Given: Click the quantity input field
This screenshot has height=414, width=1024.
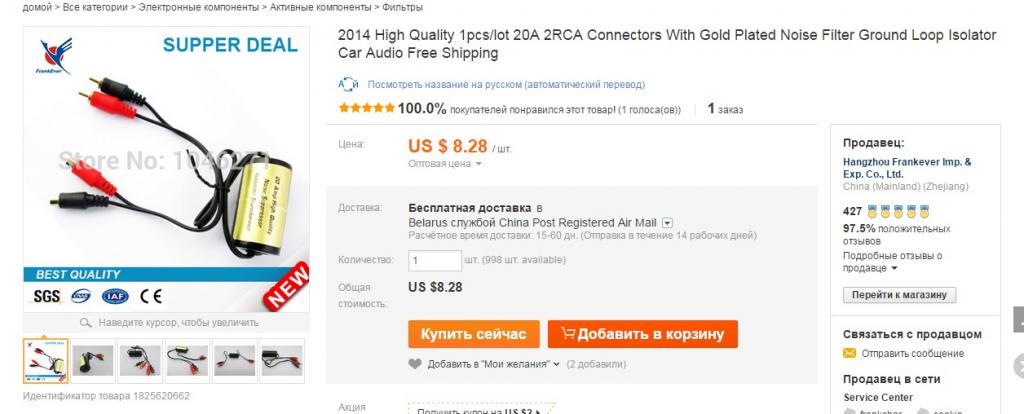Looking at the screenshot, I should [434, 260].
